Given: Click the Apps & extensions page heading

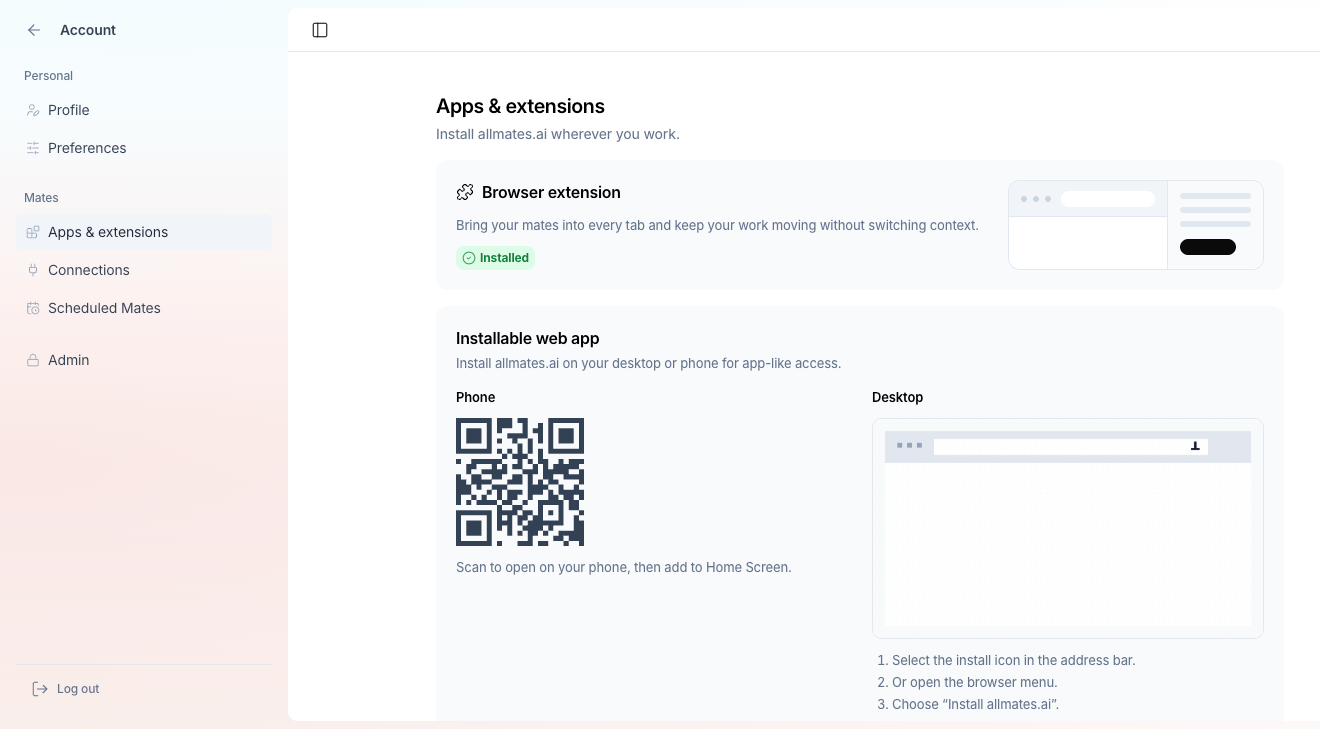Looking at the screenshot, I should click(520, 106).
